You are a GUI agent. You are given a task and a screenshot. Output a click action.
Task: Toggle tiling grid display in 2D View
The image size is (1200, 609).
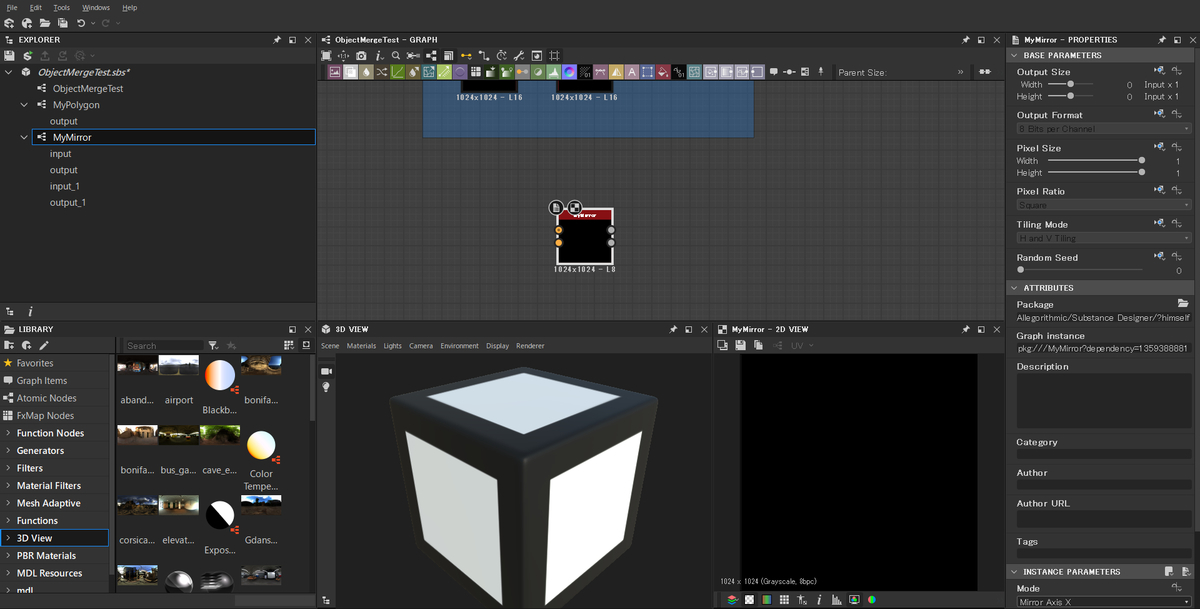point(784,600)
